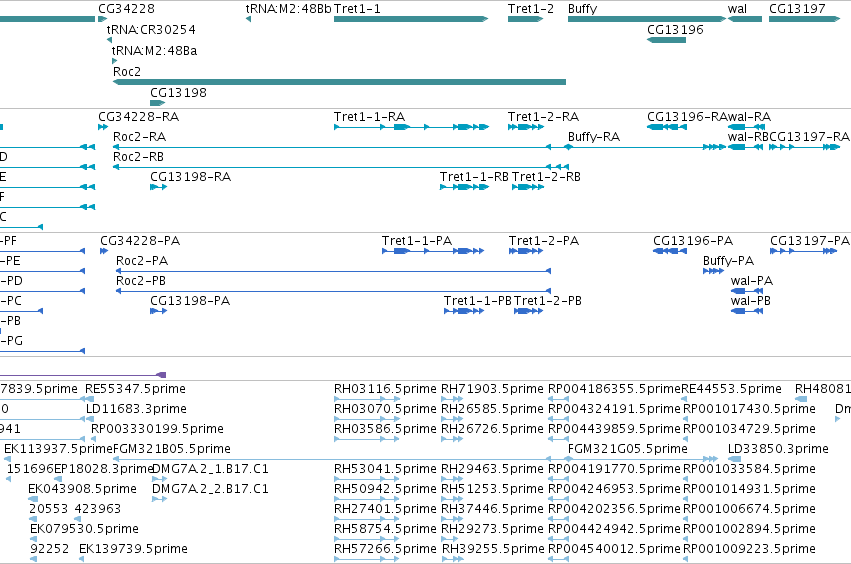Select the Tret1-1-RB transcript label
This screenshot has width=851, height=564.
(x=474, y=177)
